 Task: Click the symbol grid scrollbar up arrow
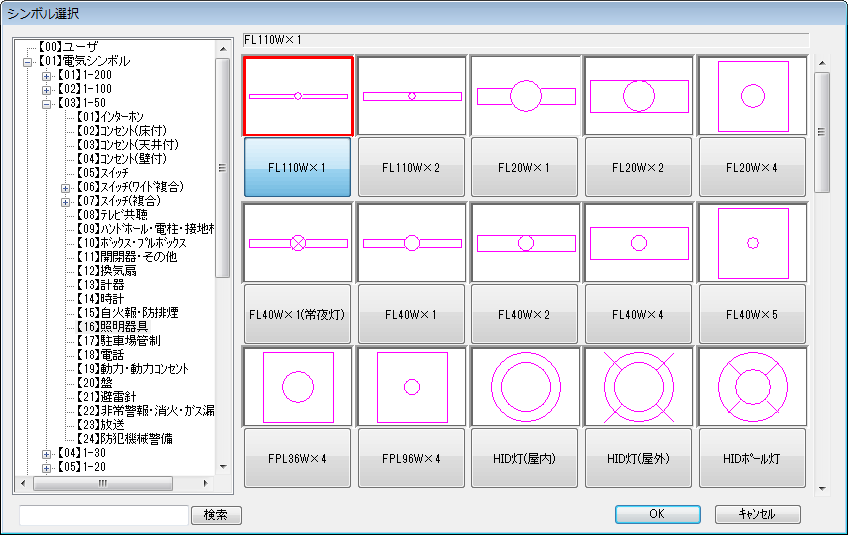822,63
